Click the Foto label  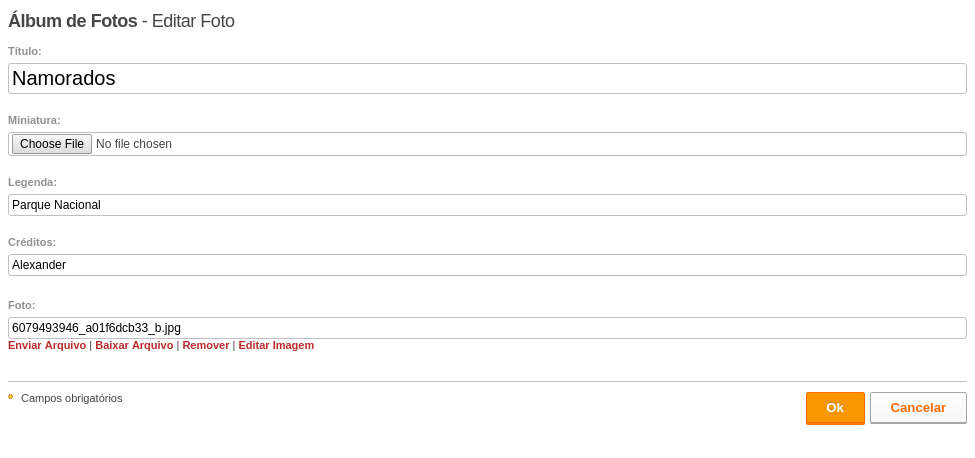(22, 305)
